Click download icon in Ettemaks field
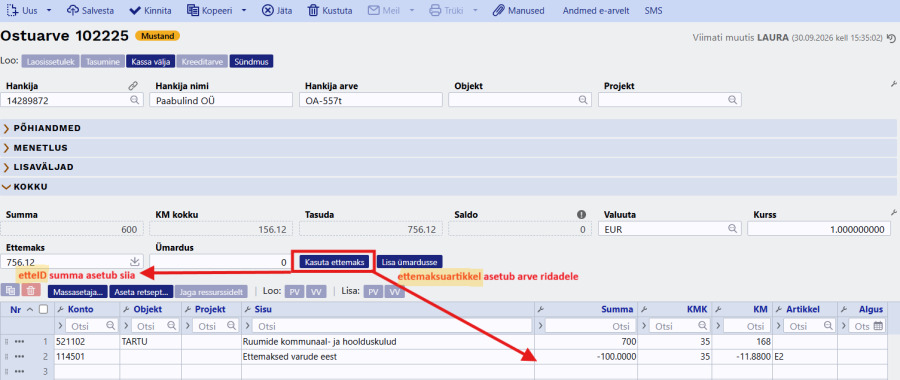The image size is (900, 380). tap(135, 262)
